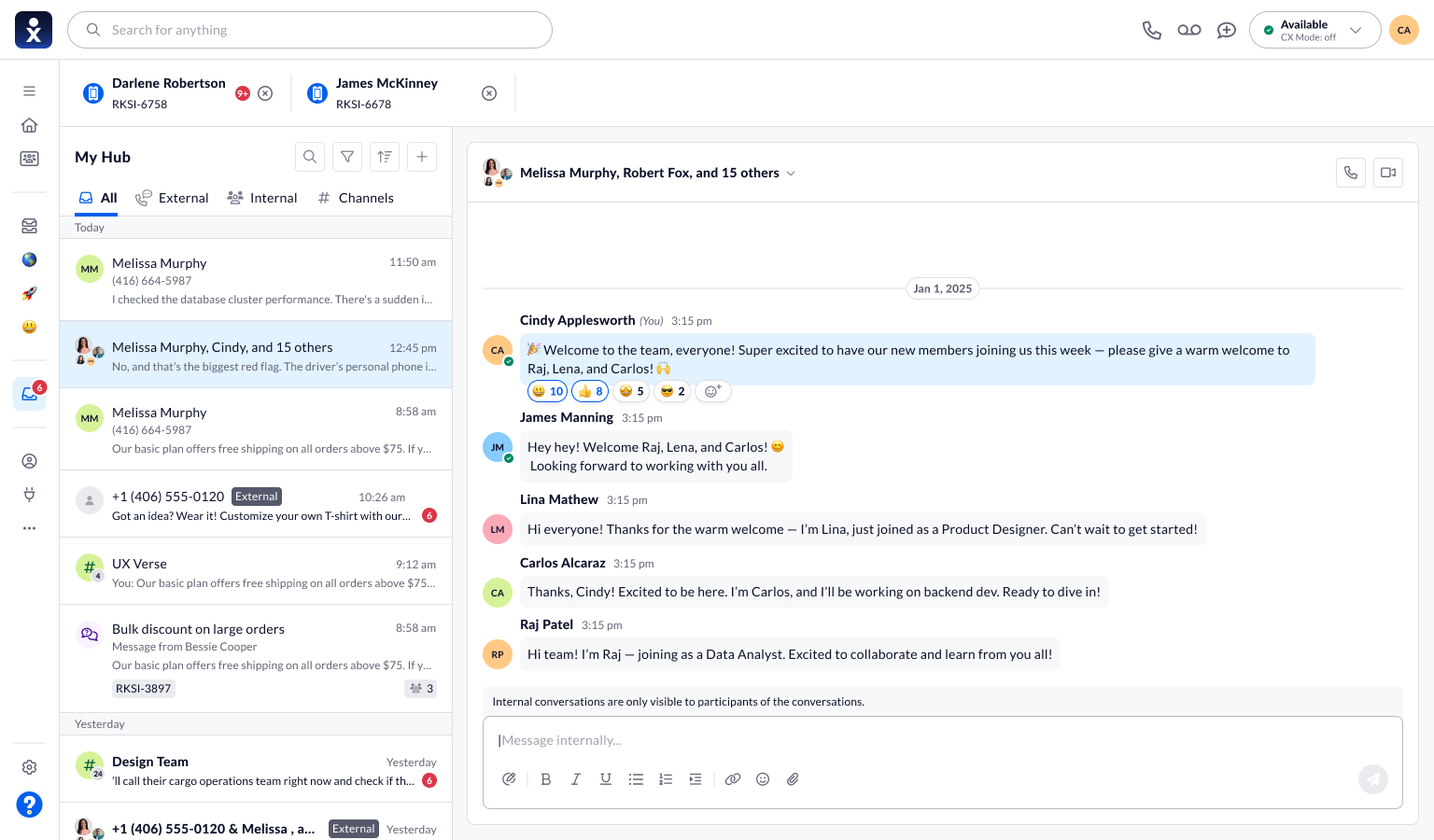1434x840 pixels.
Task: Attach a file with the paperclip icon
Action: point(793,779)
